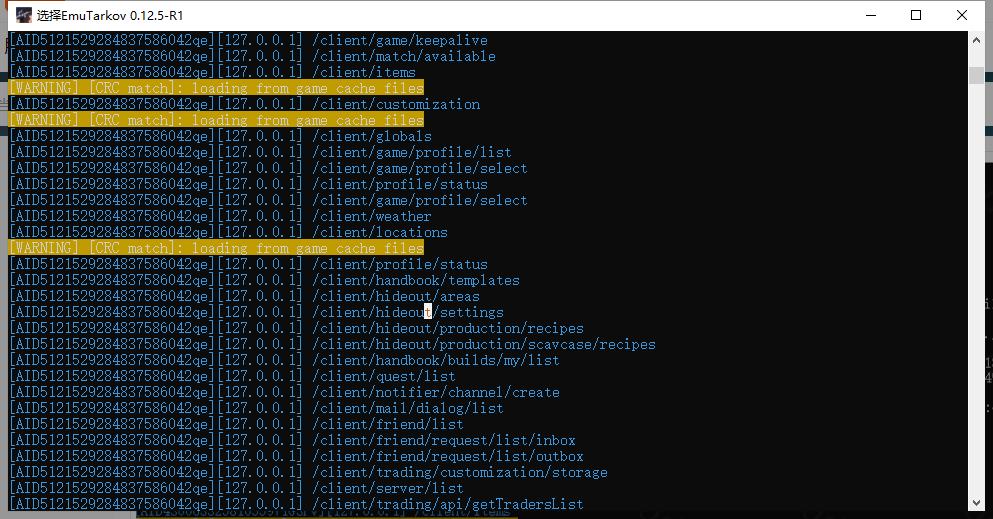
Task: Click the scrollbar up arrow
Action: click(x=976, y=39)
